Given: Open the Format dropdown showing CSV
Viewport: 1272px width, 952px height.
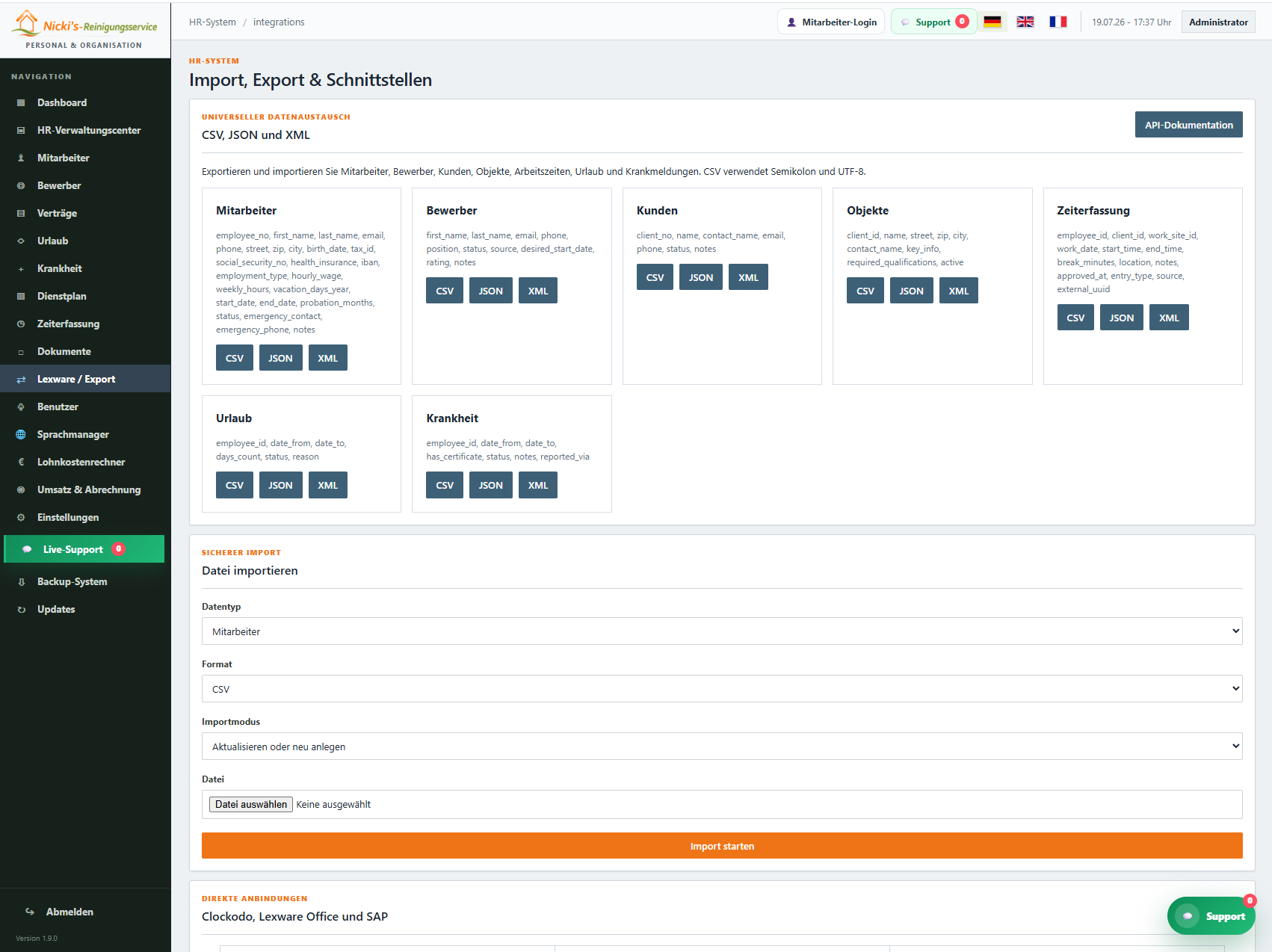Looking at the screenshot, I should click(x=722, y=689).
